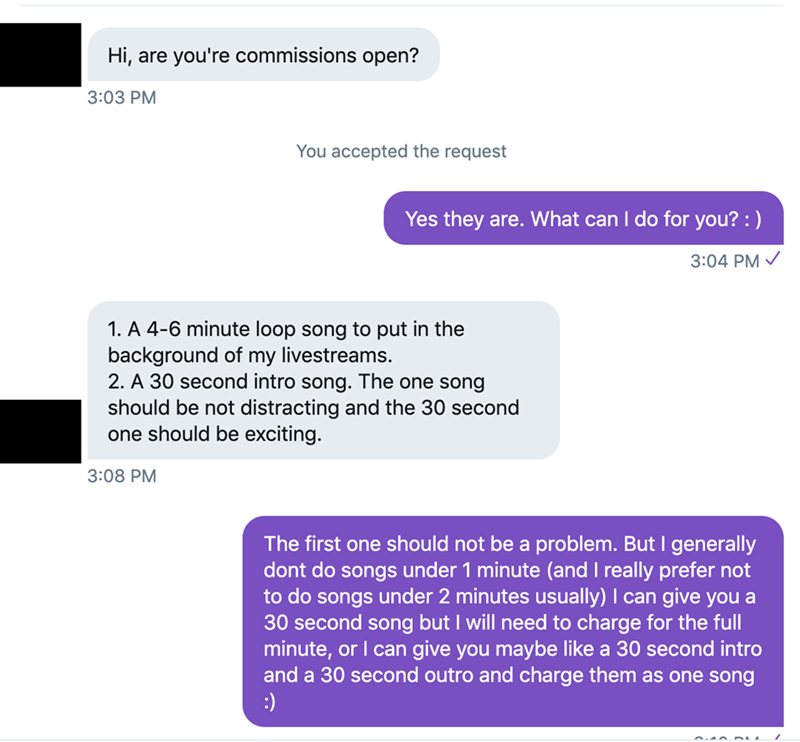This screenshot has width=800, height=742.
Task: Click the 3:08 PM timestamp
Action: coord(122,476)
